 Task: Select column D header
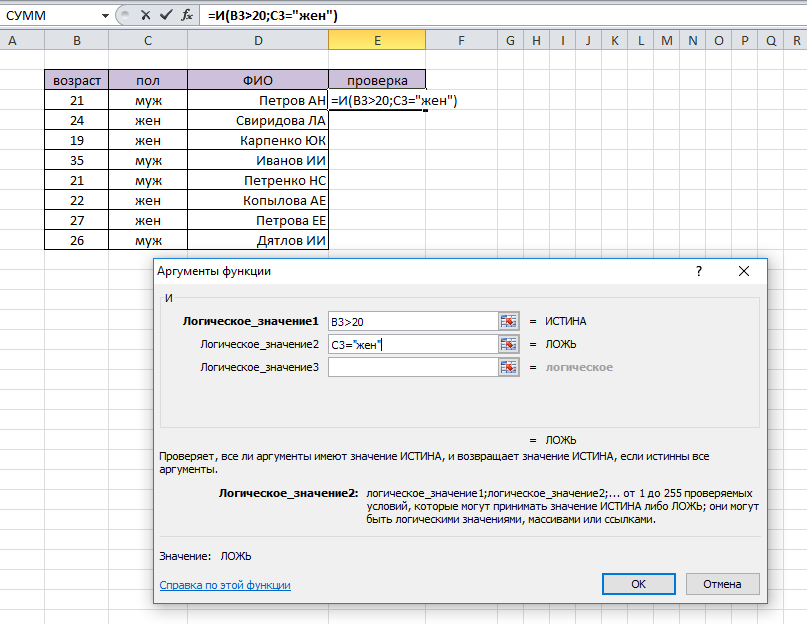click(x=258, y=40)
